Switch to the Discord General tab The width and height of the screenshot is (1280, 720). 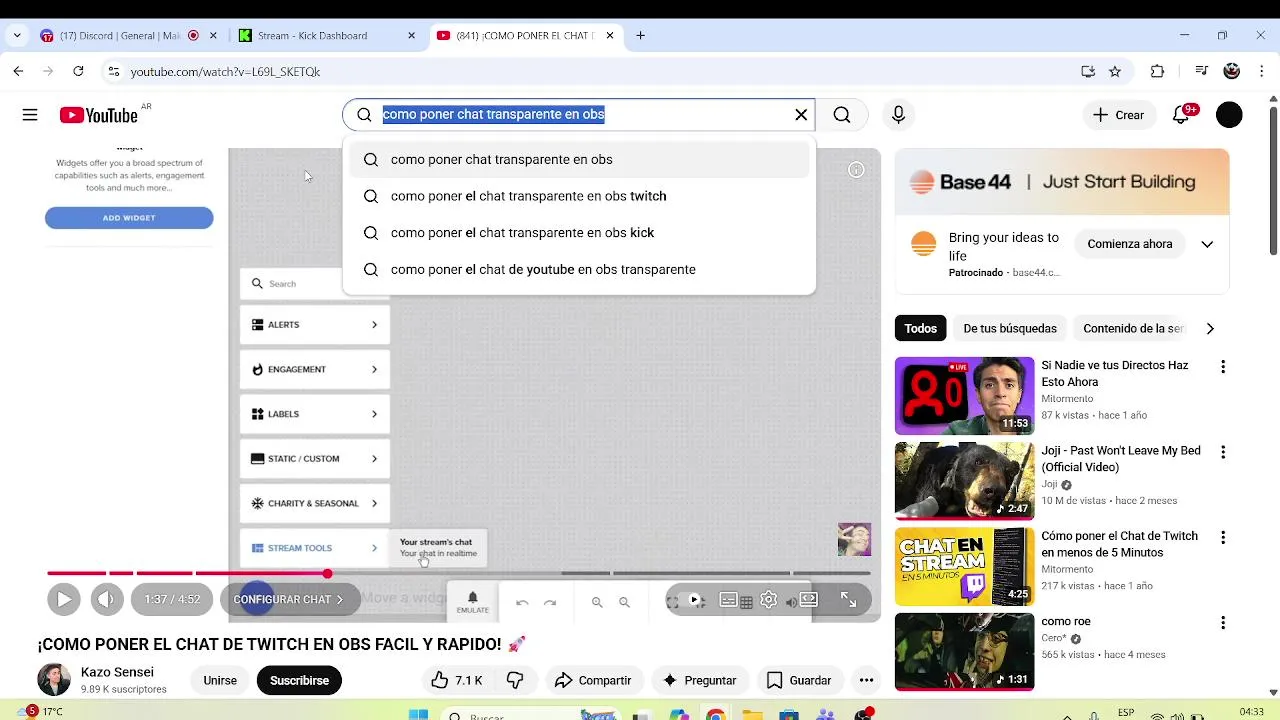coord(126,35)
